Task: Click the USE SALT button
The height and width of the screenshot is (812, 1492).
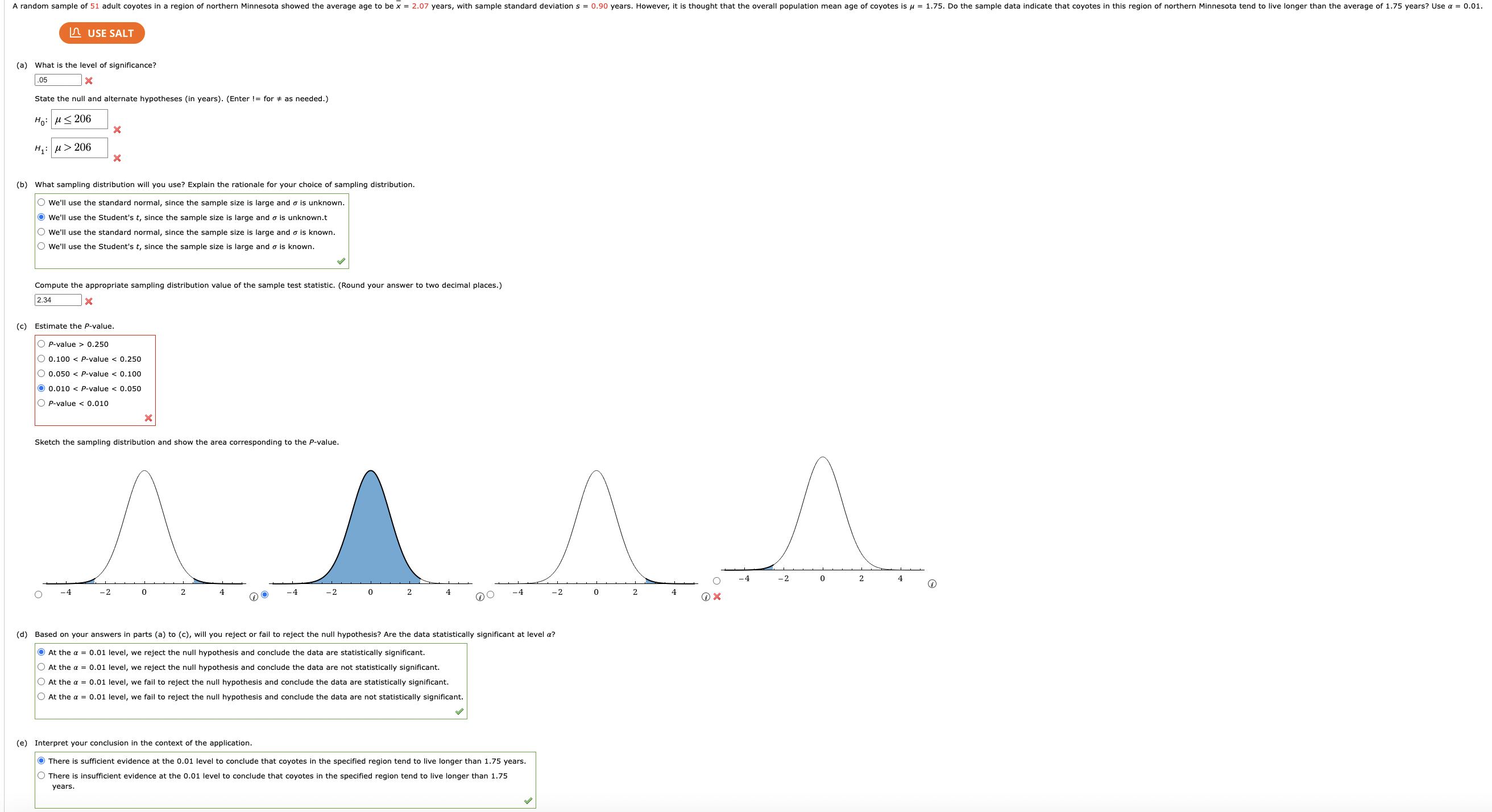Action: [101, 33]
